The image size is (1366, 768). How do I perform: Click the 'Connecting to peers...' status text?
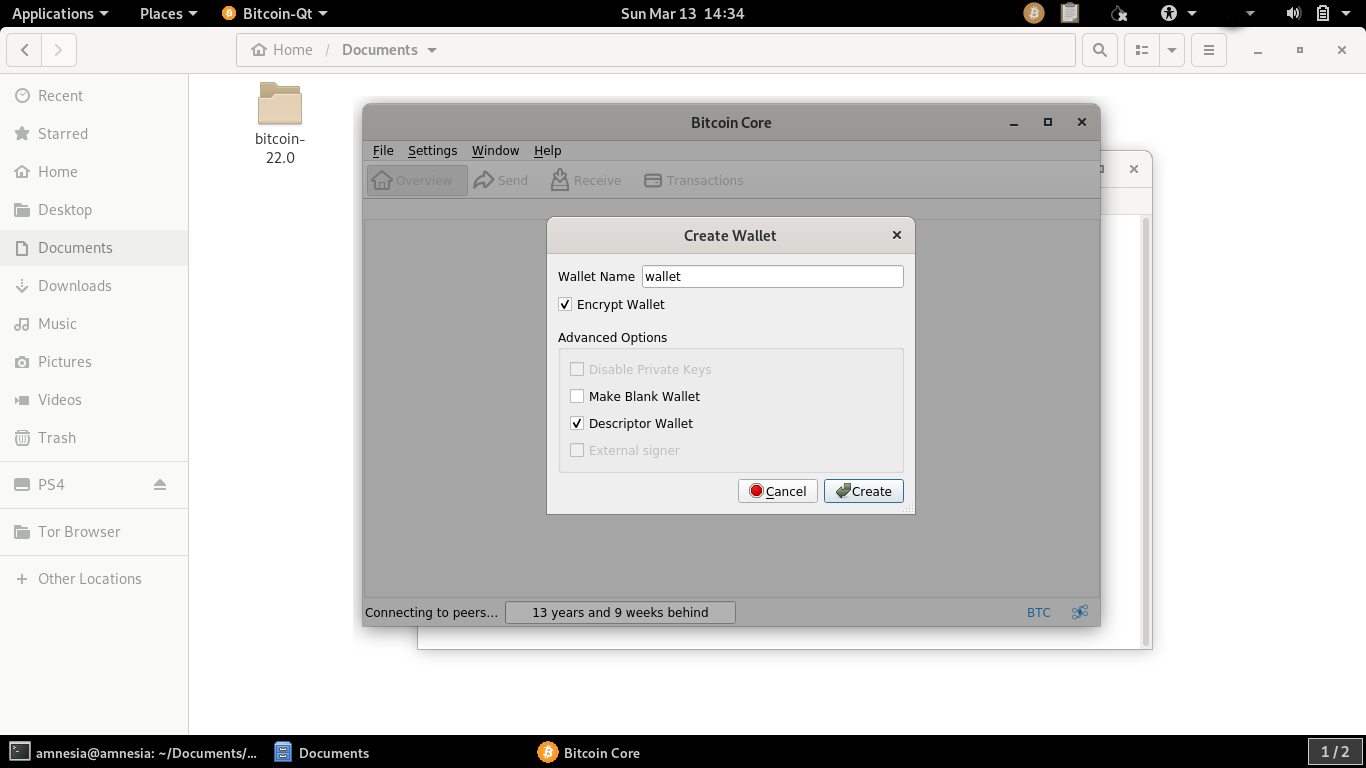431,612
